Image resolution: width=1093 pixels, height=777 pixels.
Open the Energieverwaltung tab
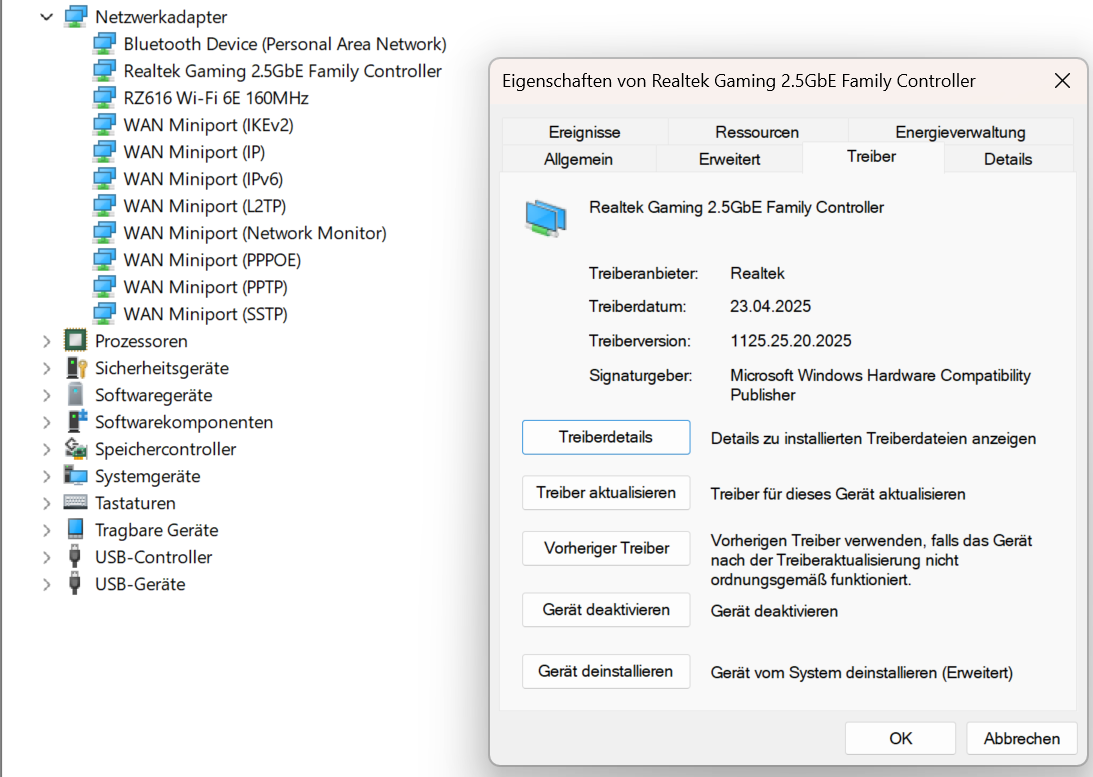pyautogui.click(x=960, y=132)
